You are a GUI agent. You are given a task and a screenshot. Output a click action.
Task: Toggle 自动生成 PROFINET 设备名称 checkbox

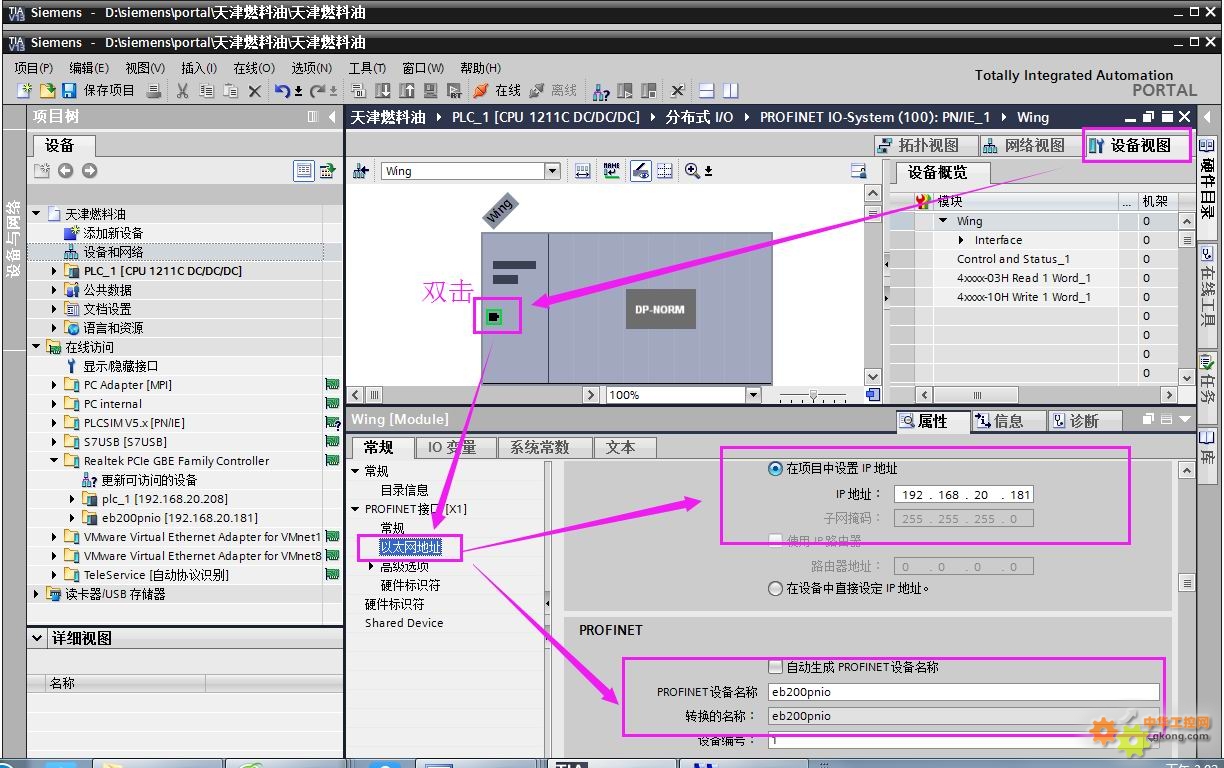pos(775,667)
